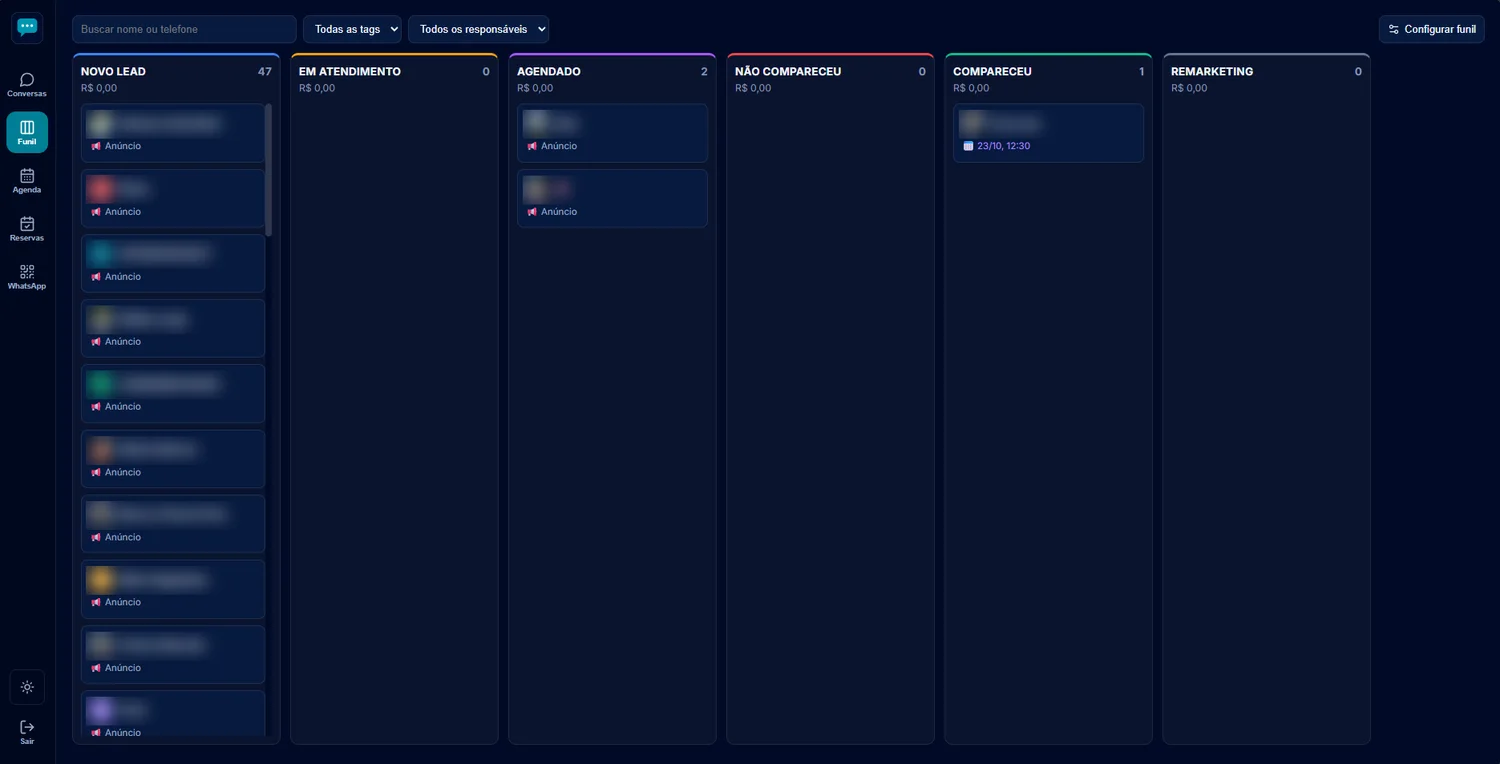Select the Funil sidebar item
Viewport: 1500px width, 764px height.
[x=27, y=132]
